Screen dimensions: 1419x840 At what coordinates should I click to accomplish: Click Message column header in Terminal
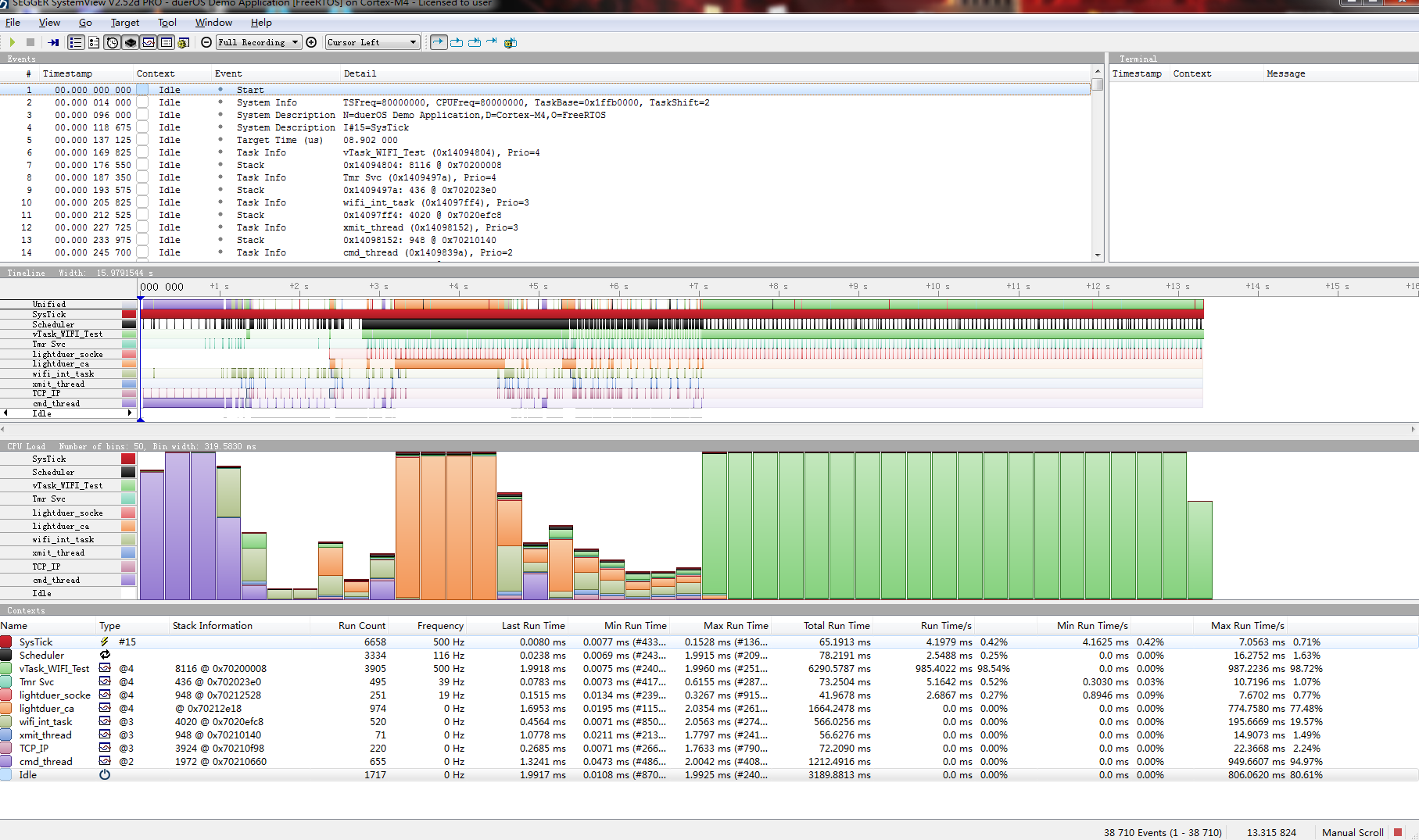click(1286, 73)
